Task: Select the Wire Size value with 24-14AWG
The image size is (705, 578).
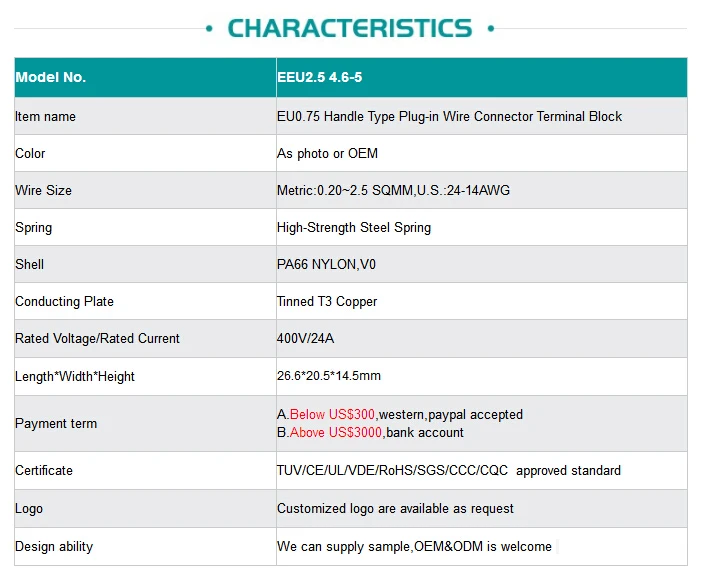Action: pos(393,190)
